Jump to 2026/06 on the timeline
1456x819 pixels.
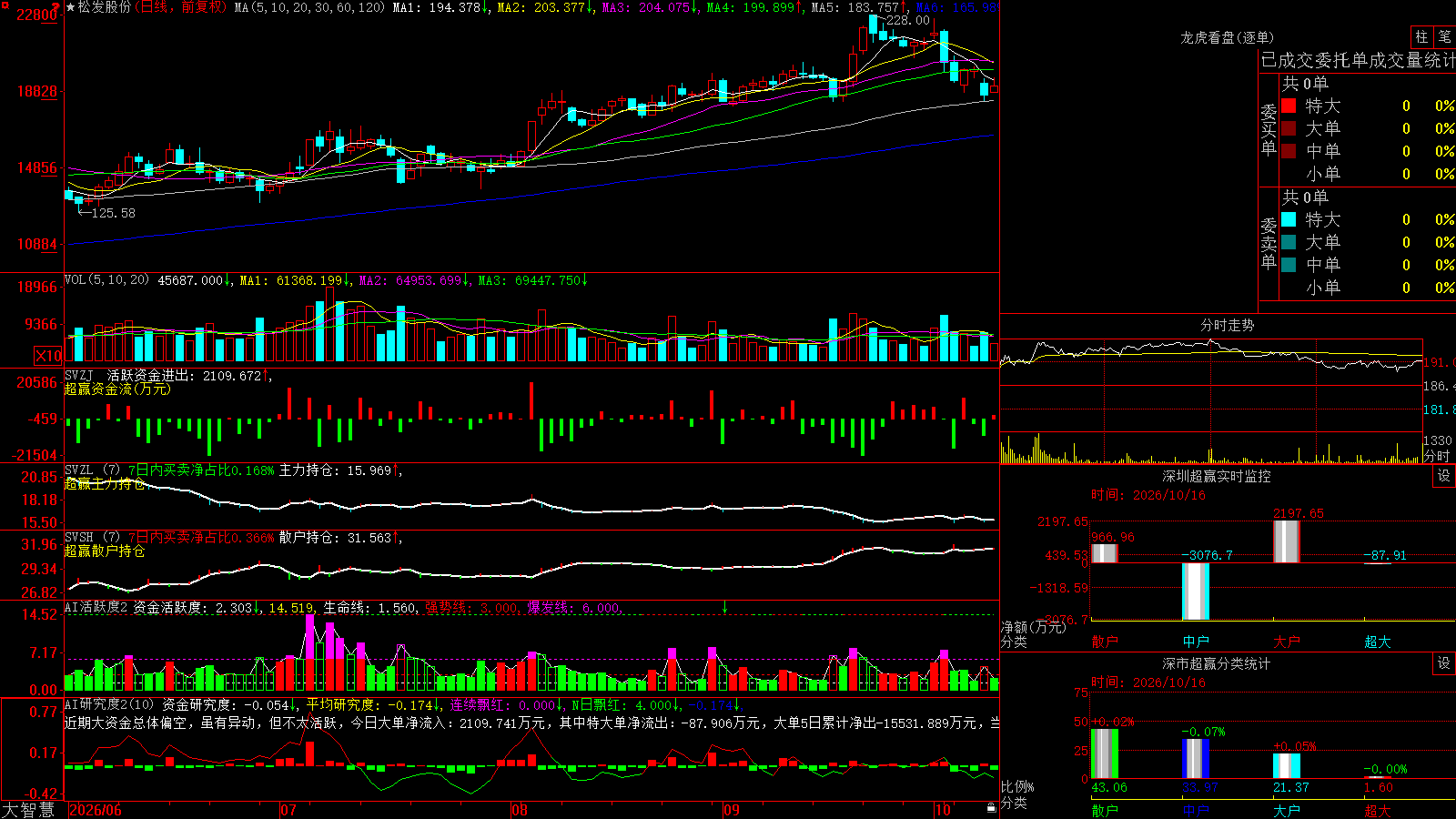click(x=96, y=810)
